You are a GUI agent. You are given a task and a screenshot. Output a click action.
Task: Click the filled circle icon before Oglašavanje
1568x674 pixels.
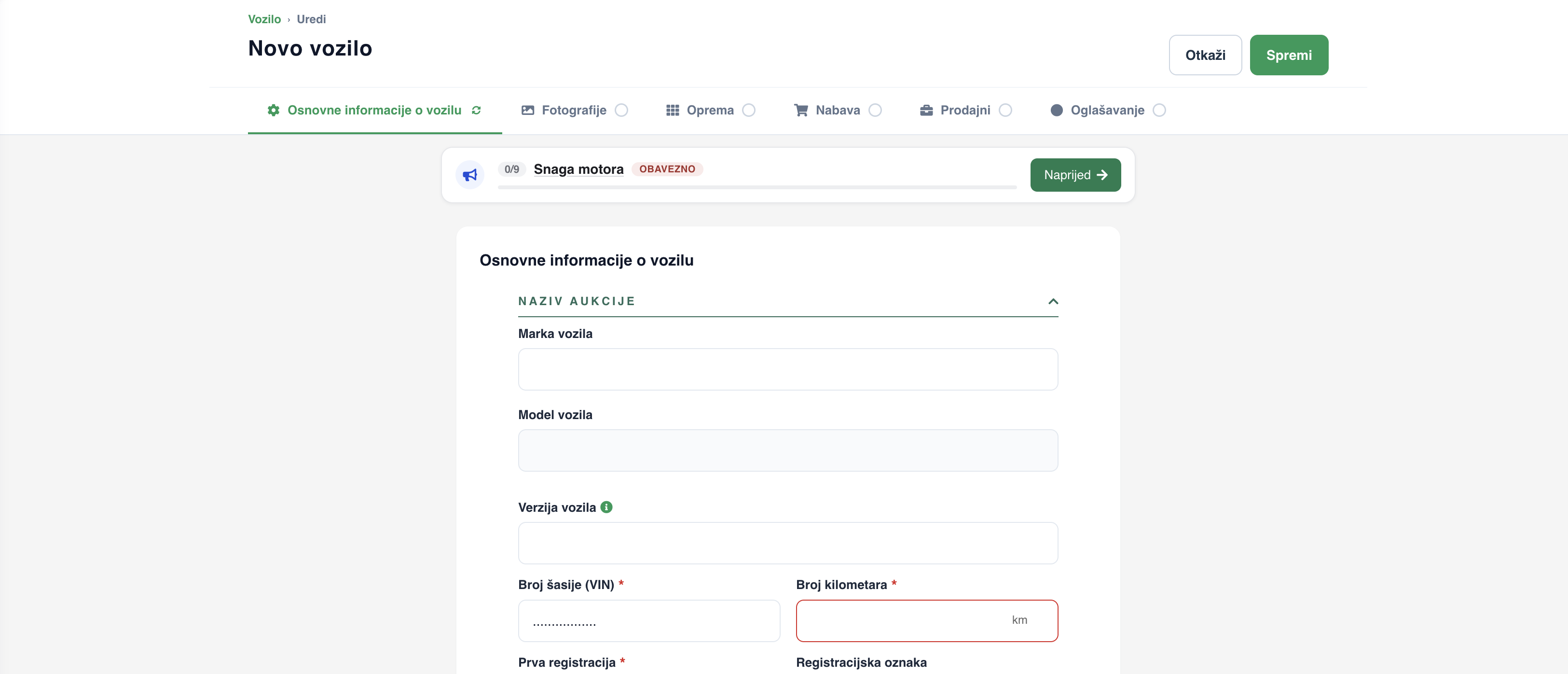tap(1057, 110)
